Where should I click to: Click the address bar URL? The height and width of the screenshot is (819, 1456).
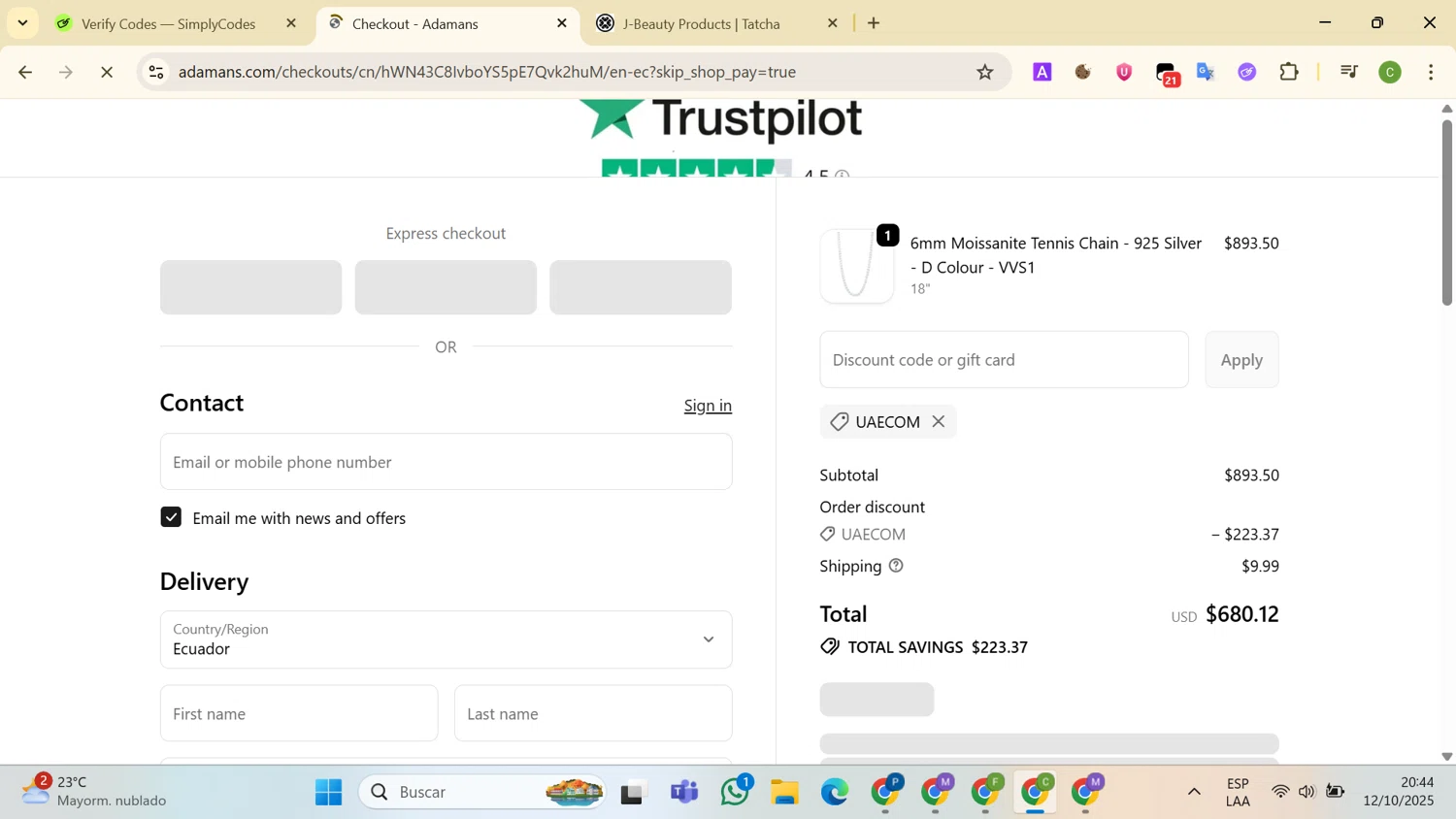487,72
